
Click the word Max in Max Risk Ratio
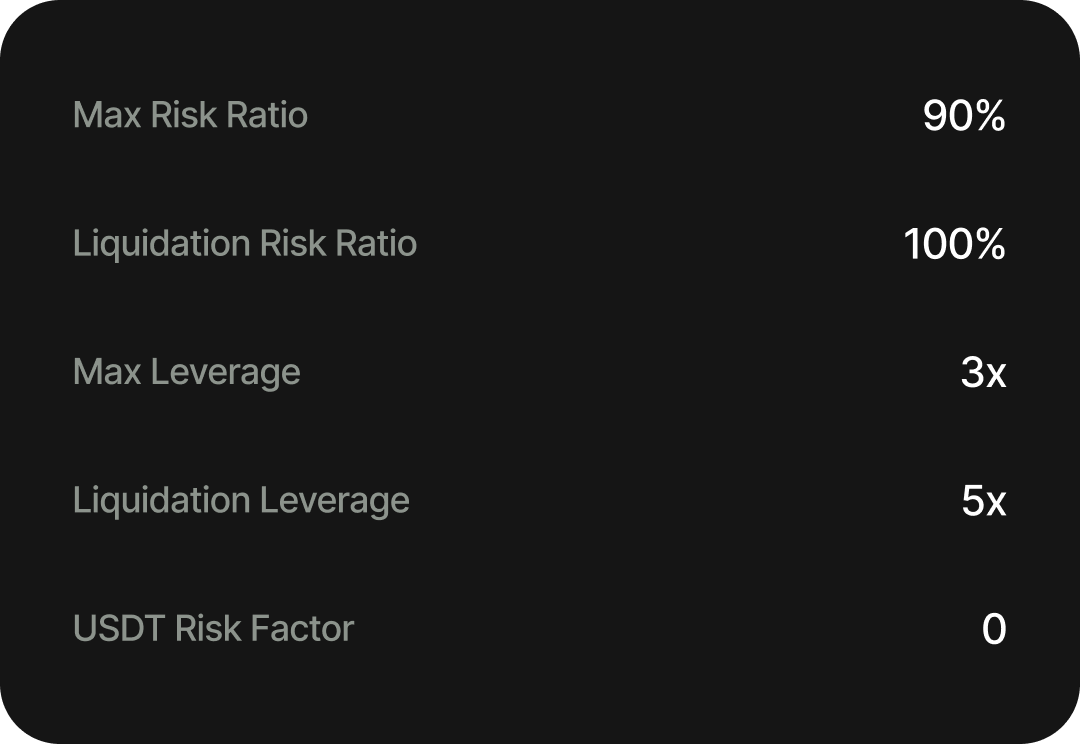107,114
